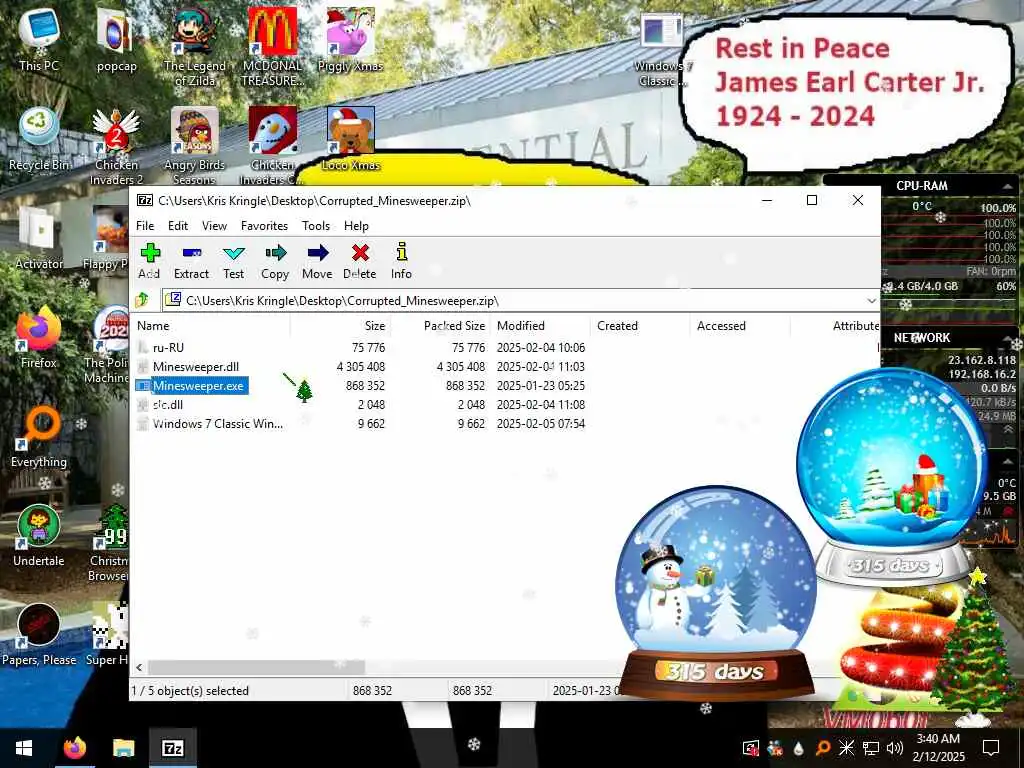Open the Papers, Please shortcut
This screenshot has width=1024, height=768.
point(39,635)
